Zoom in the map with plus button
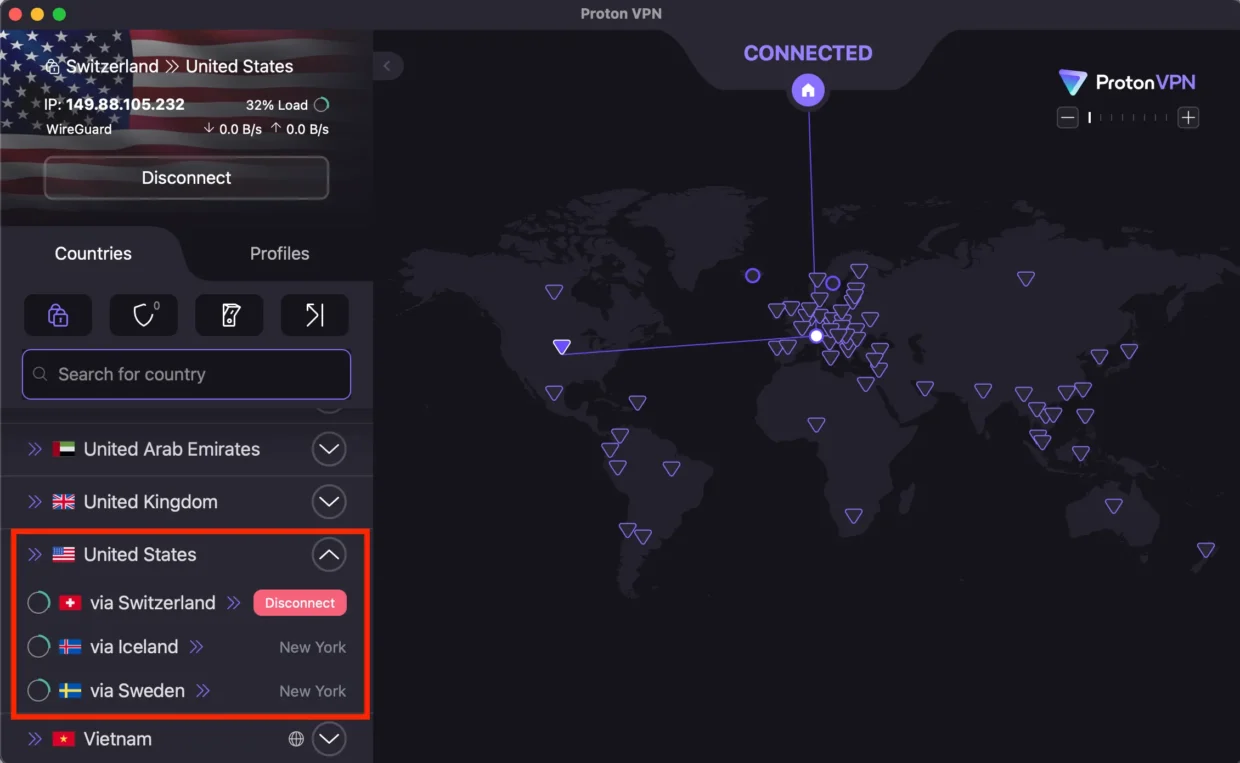The height and width of the screenshot is (763, 1240). tap(1188, 118)
